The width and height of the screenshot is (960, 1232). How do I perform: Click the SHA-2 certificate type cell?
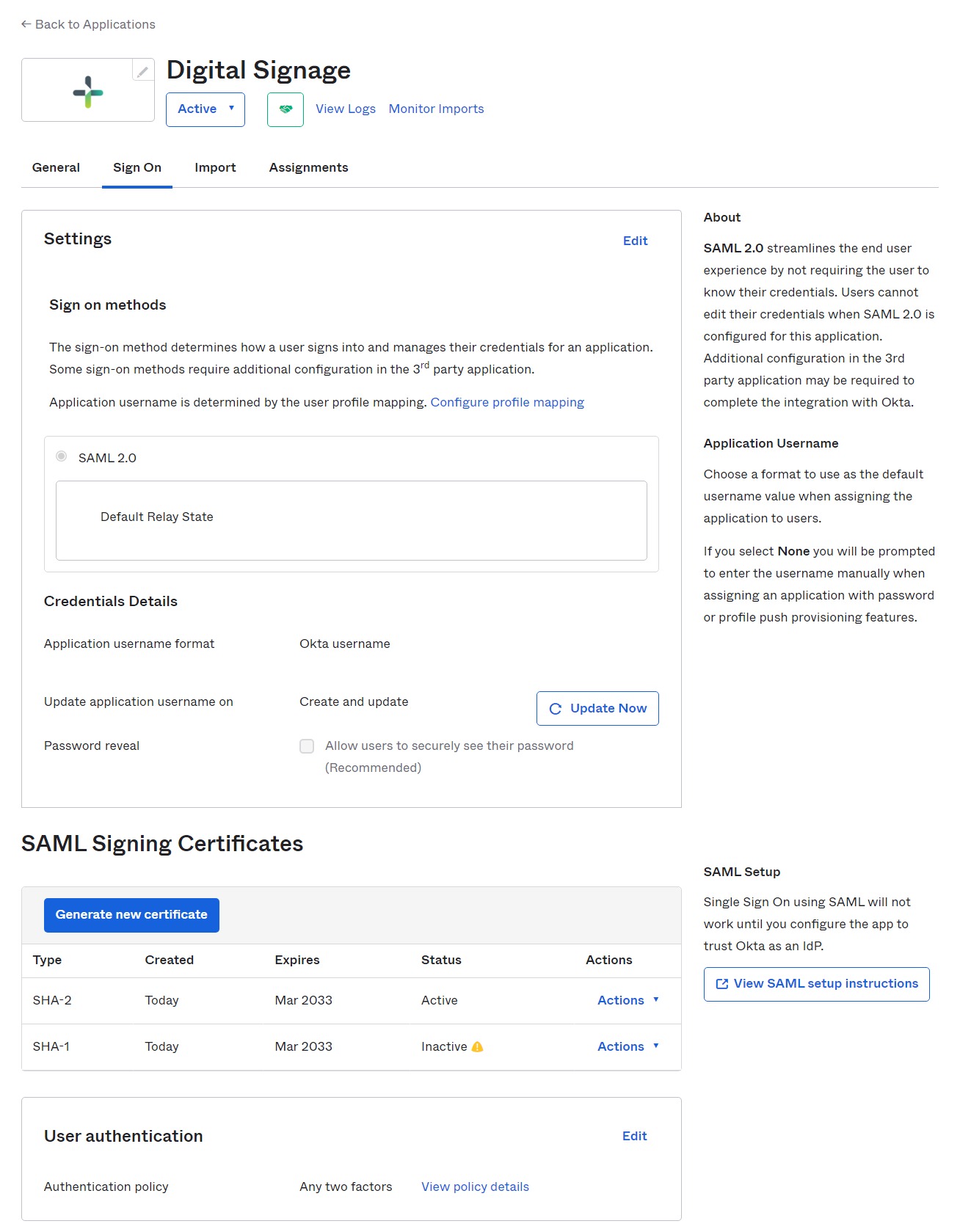pyautogui.click(x=52, y=1000)
